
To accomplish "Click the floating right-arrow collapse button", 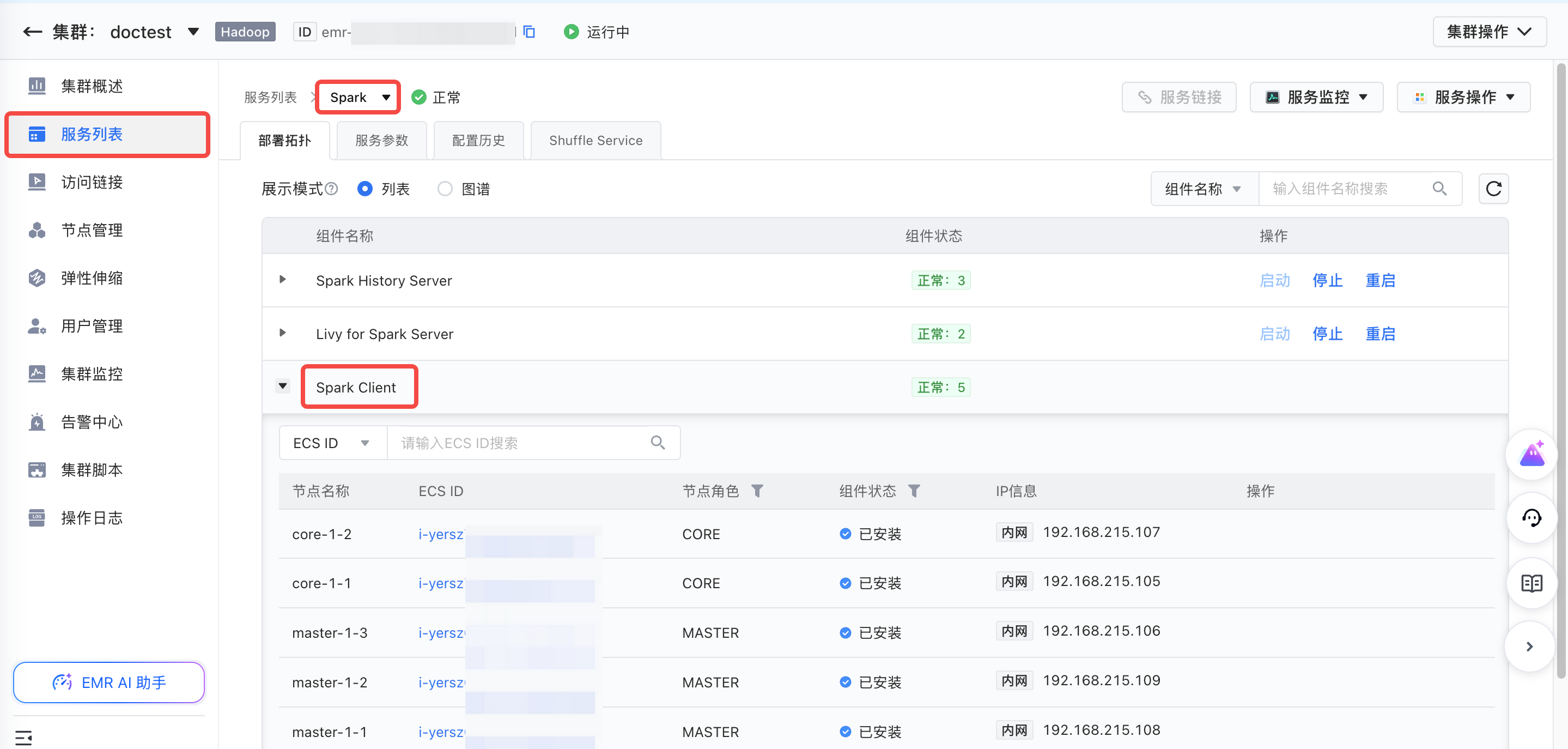I will [x=1530, y=647].
